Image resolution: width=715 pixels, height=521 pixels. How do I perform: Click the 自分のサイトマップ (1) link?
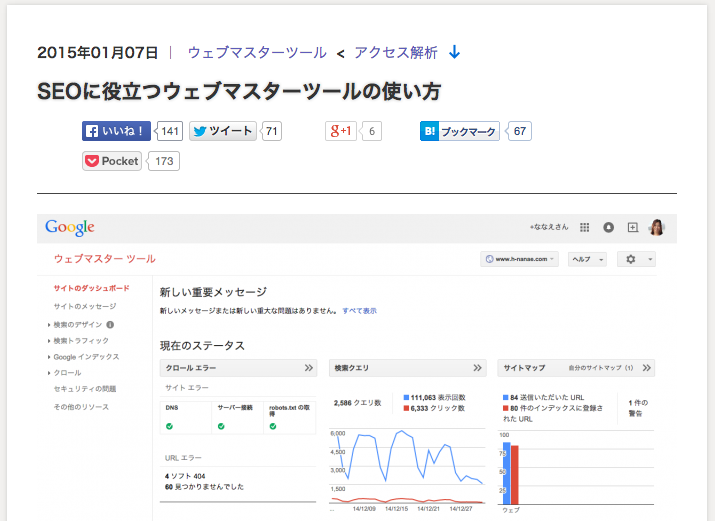(601, 368)
